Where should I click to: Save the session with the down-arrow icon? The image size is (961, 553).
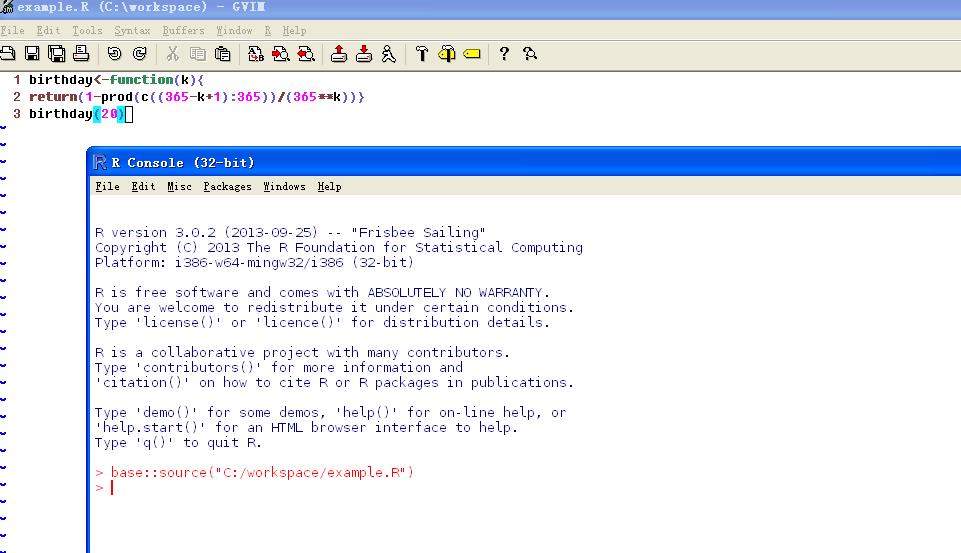[364, 54]
